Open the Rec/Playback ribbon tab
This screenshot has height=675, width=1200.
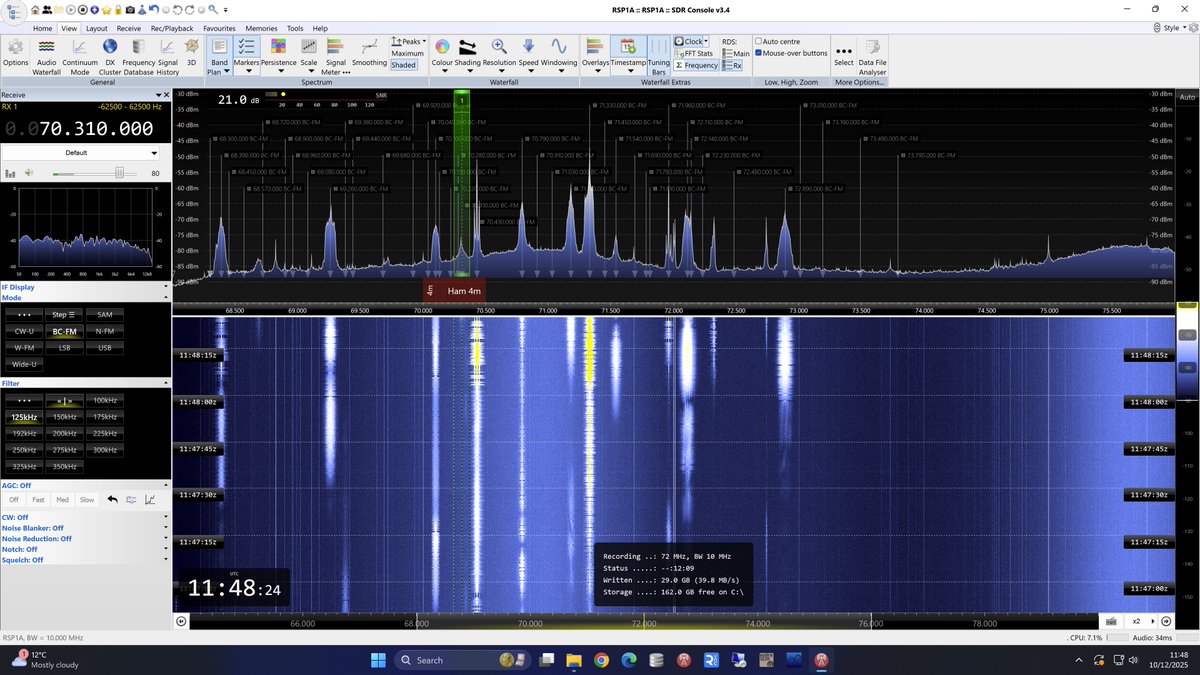click(172, 29)
